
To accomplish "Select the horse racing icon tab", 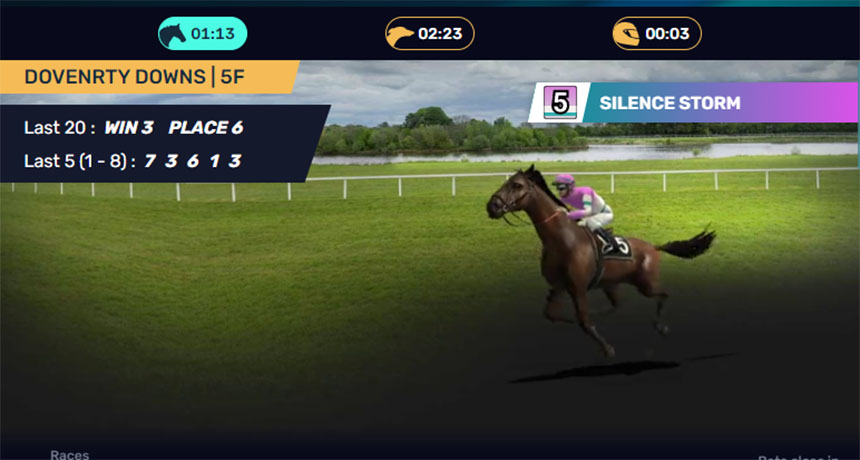I will pos(172,34).
